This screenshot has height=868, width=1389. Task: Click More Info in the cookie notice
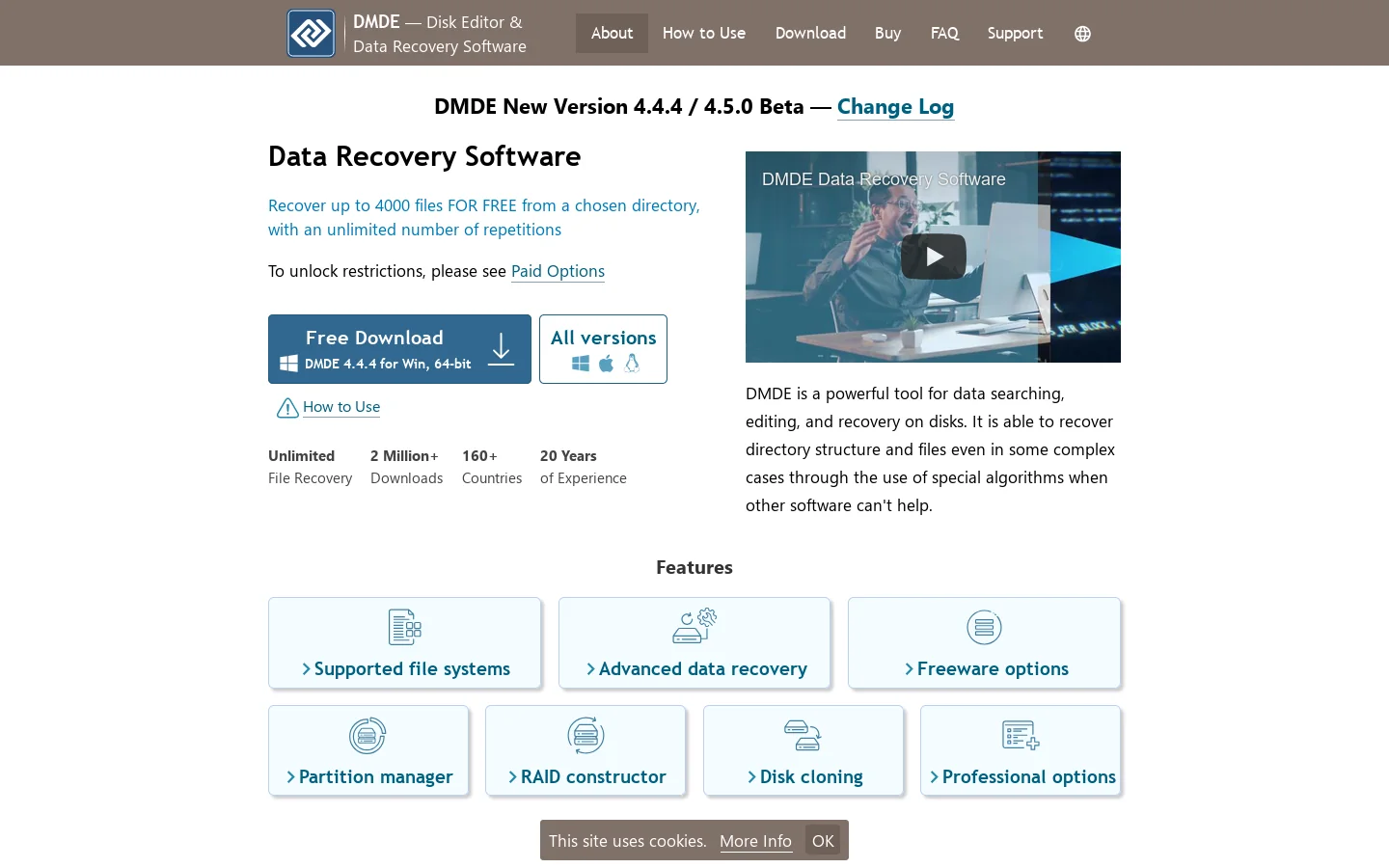tap(755, 841)
